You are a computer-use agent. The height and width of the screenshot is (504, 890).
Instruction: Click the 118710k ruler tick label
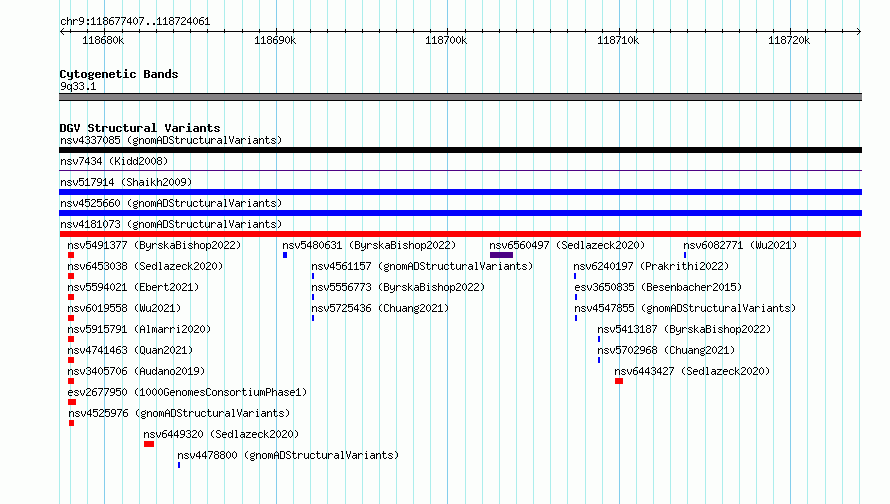pyautogui.click(x=618, y=40)
